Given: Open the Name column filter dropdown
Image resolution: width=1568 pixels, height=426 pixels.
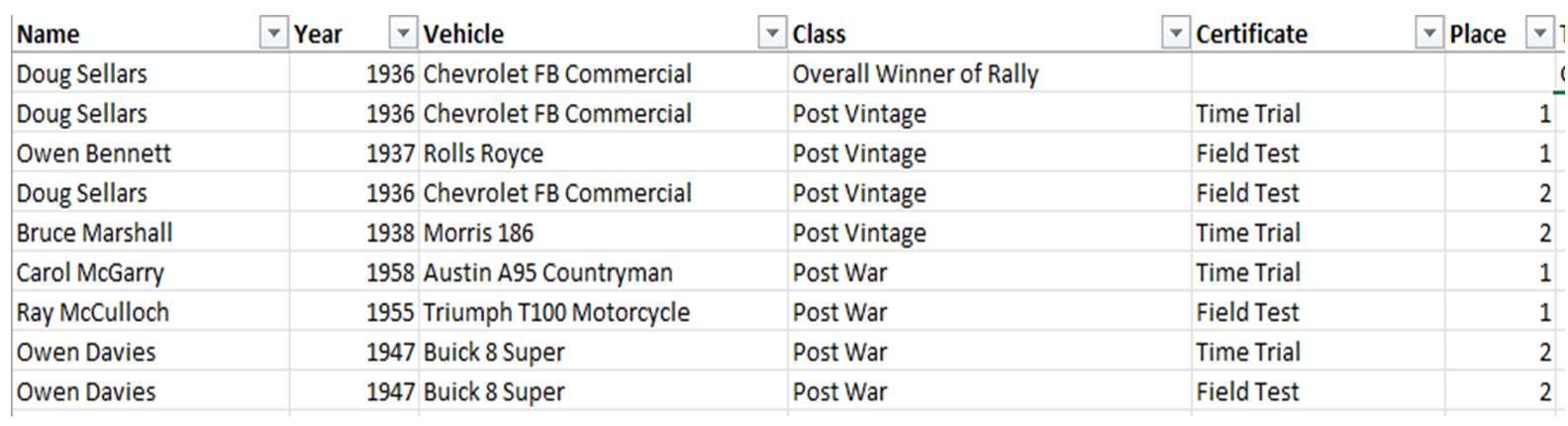Looking at the screenshot, I should click(273, 35).
